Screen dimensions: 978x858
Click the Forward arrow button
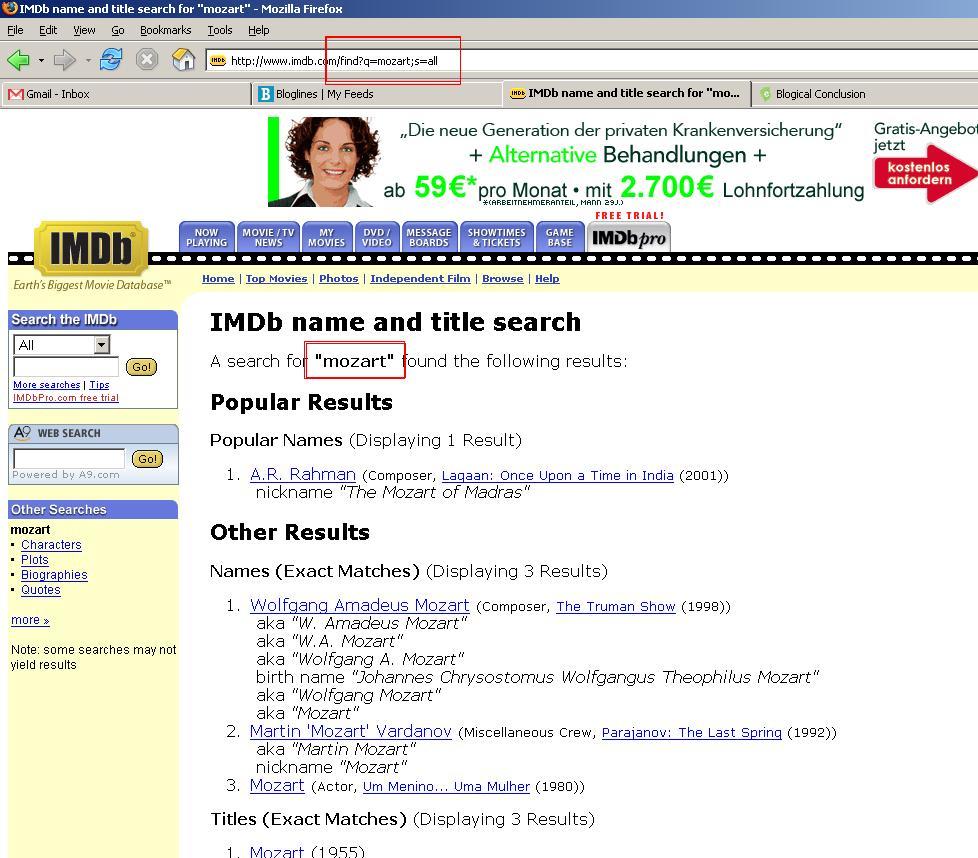point(64,60)
